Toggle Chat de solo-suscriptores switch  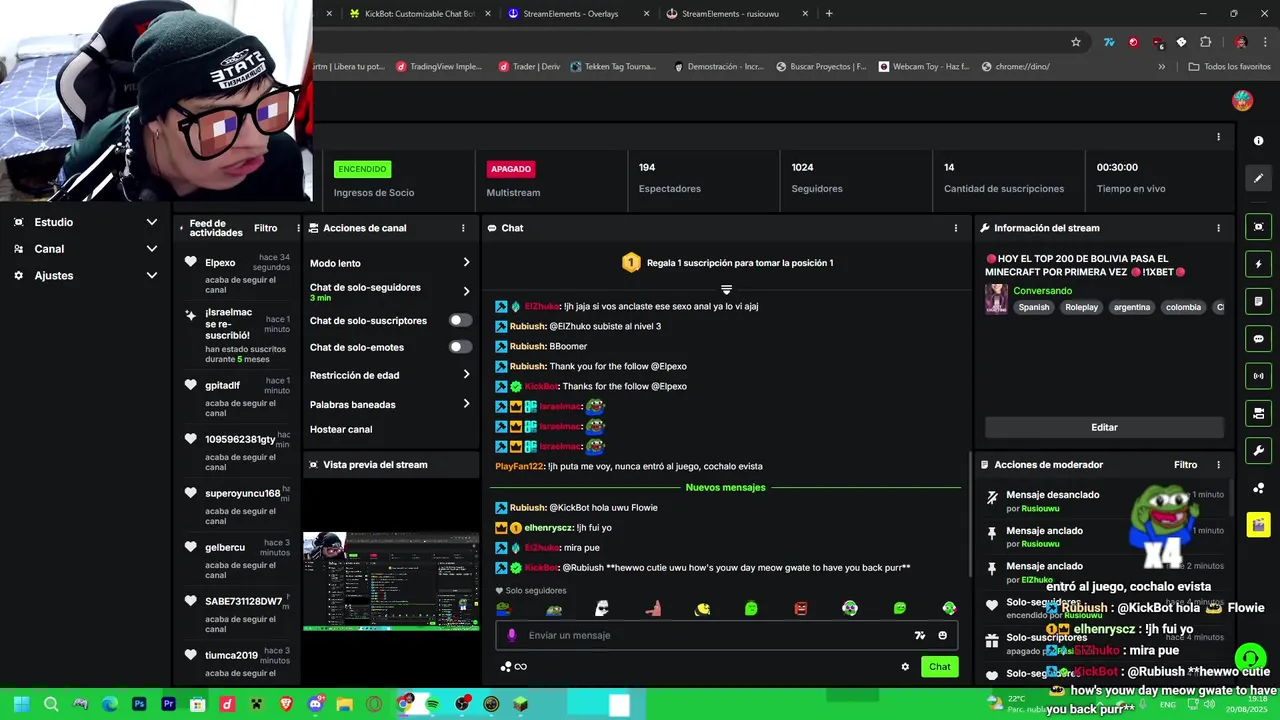tap(460, 320)
